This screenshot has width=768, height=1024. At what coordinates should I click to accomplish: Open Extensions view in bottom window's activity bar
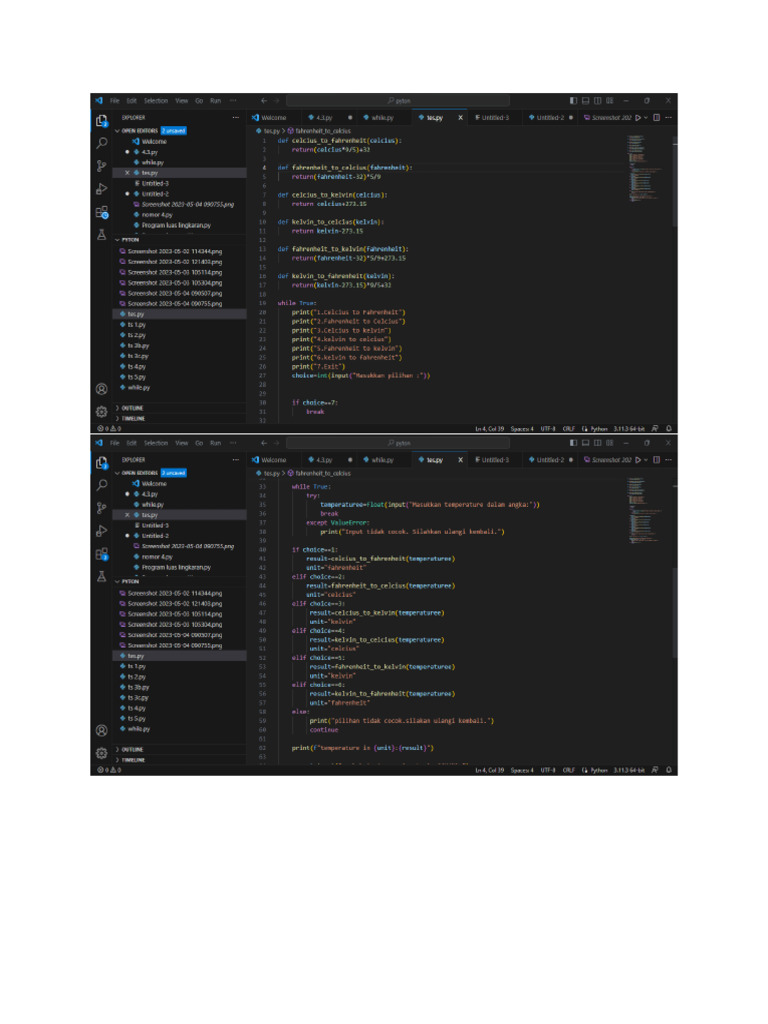point(102,554)
